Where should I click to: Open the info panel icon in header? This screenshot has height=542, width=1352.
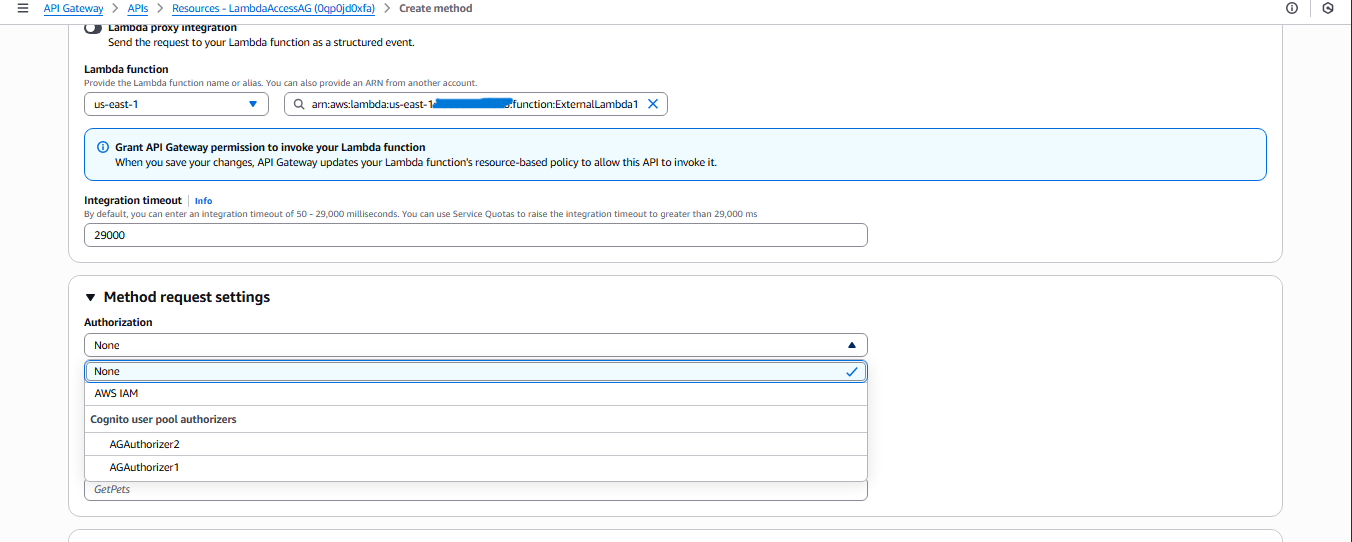click(x=1292, y=8)
